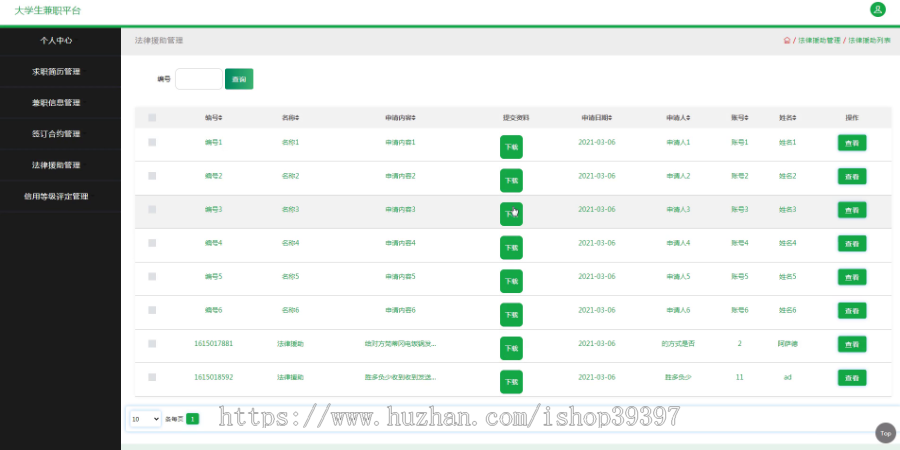Check the checkbox for row 编号5
The height and width of the screenshot is (450, 900).
pyautogui.click(x=152, y=276)
